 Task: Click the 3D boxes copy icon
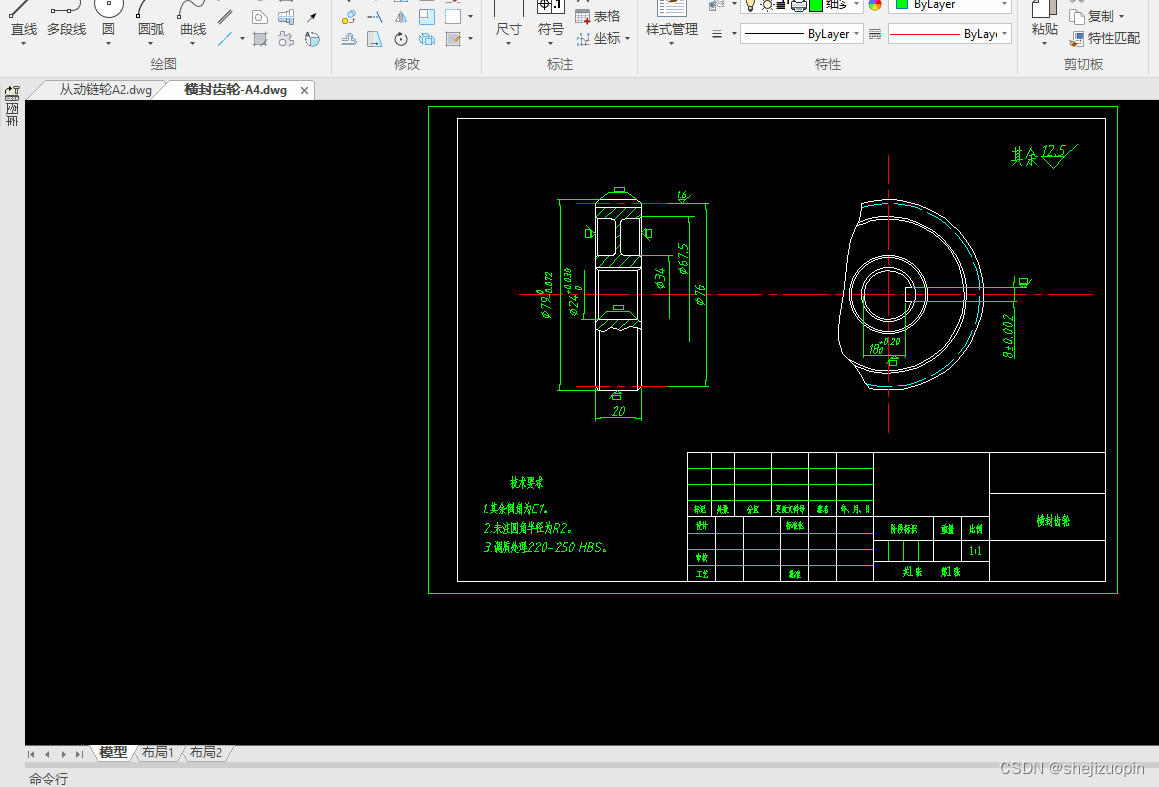click(x=426, y=38)
